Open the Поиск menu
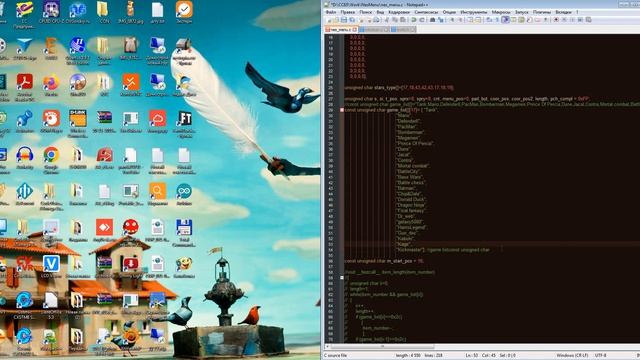 point(366,12)
